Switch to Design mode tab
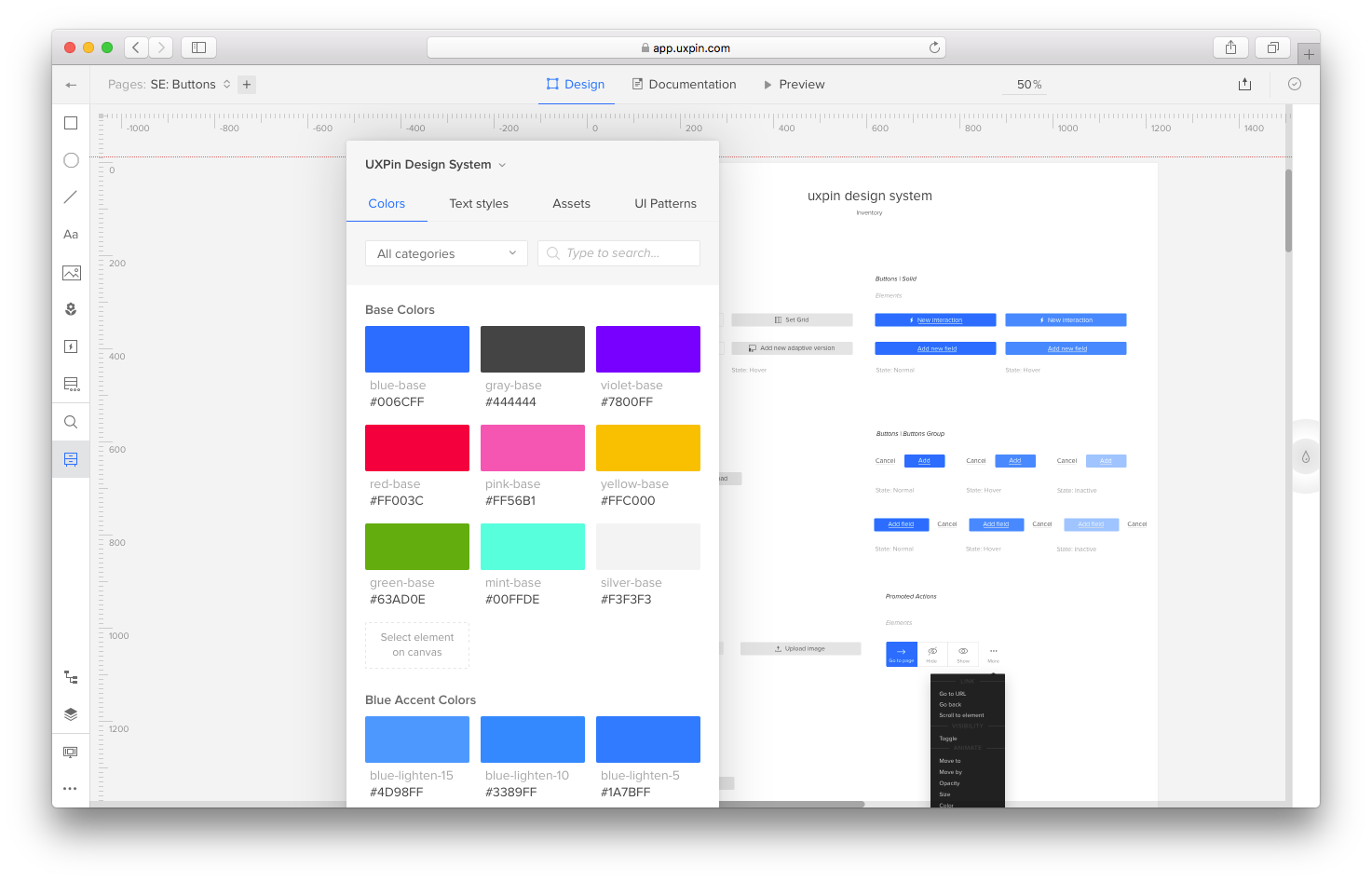Viewport: 1372px width, 882px height. pos(576,85)
